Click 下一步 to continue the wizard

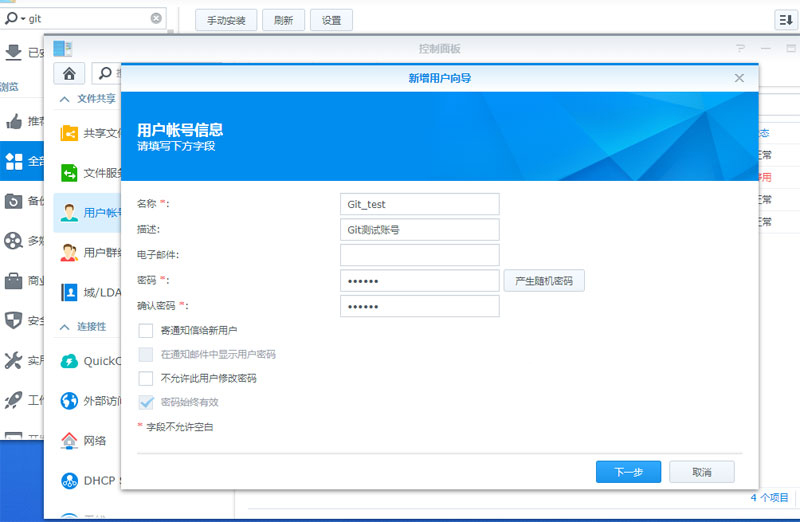(x=628, y=472)
